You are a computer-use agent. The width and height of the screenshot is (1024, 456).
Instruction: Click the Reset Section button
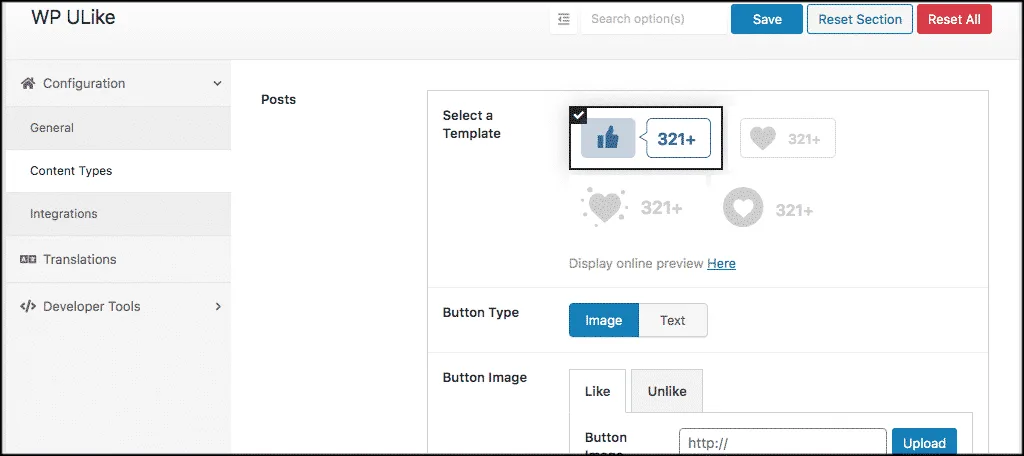point(860,20)
